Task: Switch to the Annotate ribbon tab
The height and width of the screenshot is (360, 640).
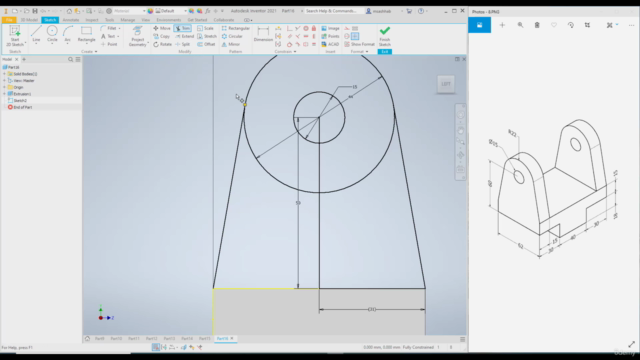Action: tap(71, 20)
